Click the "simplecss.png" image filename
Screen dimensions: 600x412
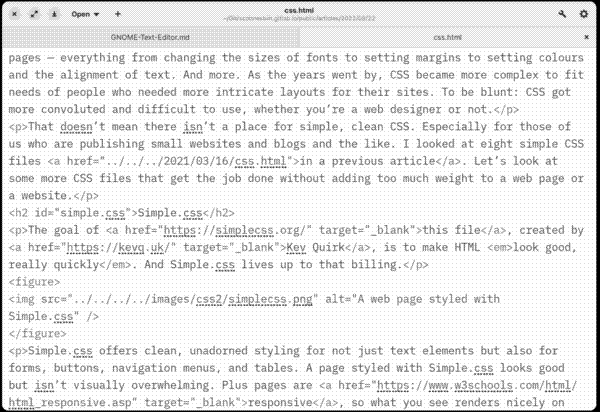coord(270,299)
